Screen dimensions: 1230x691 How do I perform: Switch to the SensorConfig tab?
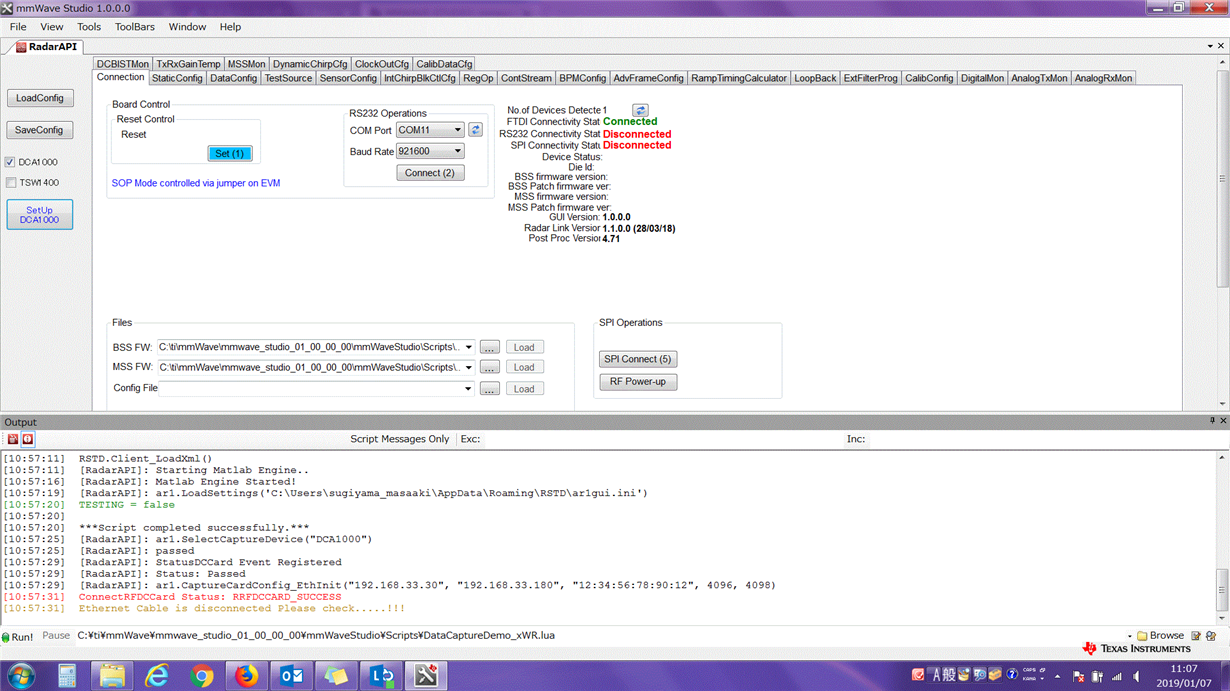point(348,78)
